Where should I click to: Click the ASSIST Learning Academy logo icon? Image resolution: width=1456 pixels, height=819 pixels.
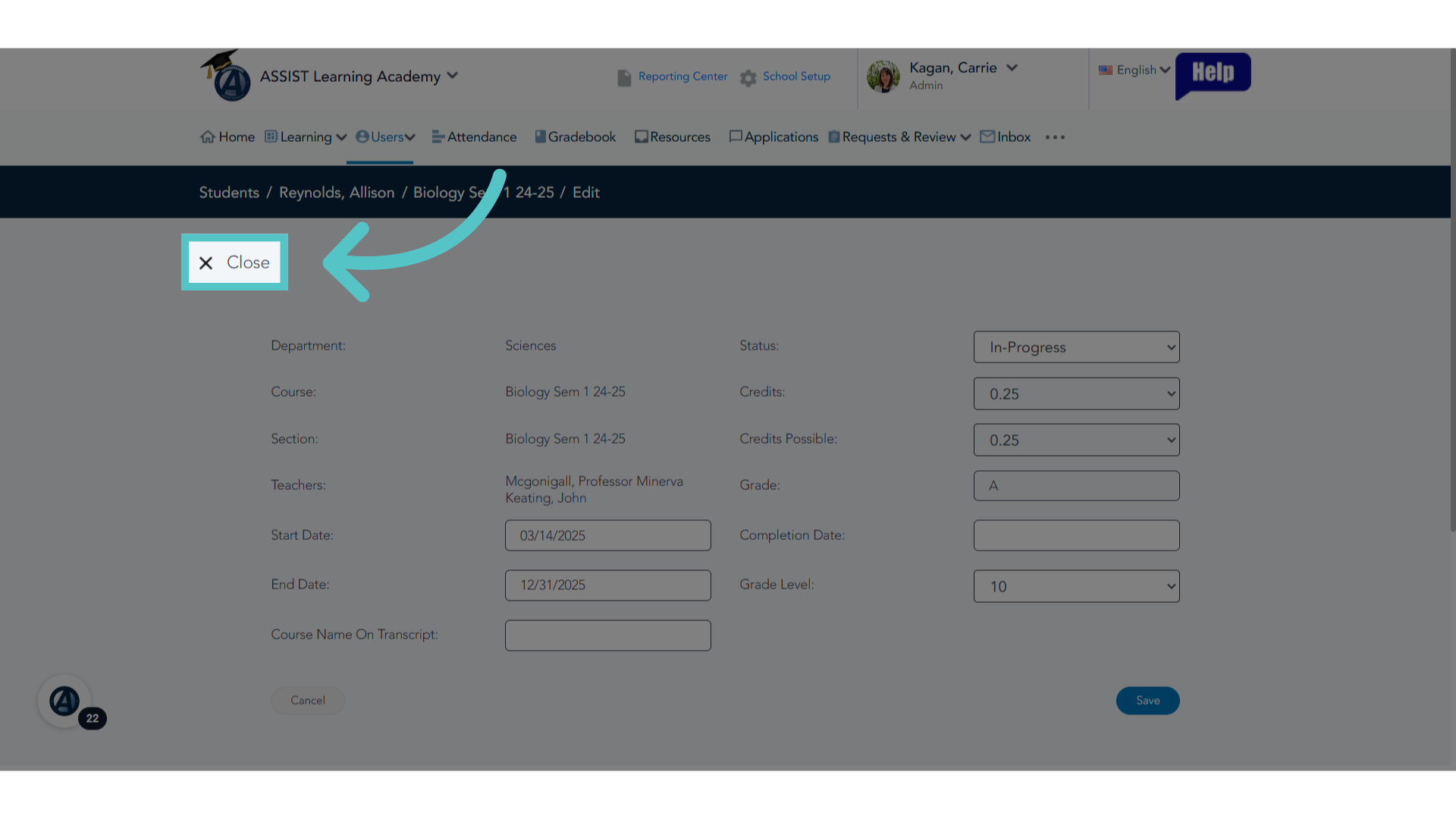(x=226, y=76)
